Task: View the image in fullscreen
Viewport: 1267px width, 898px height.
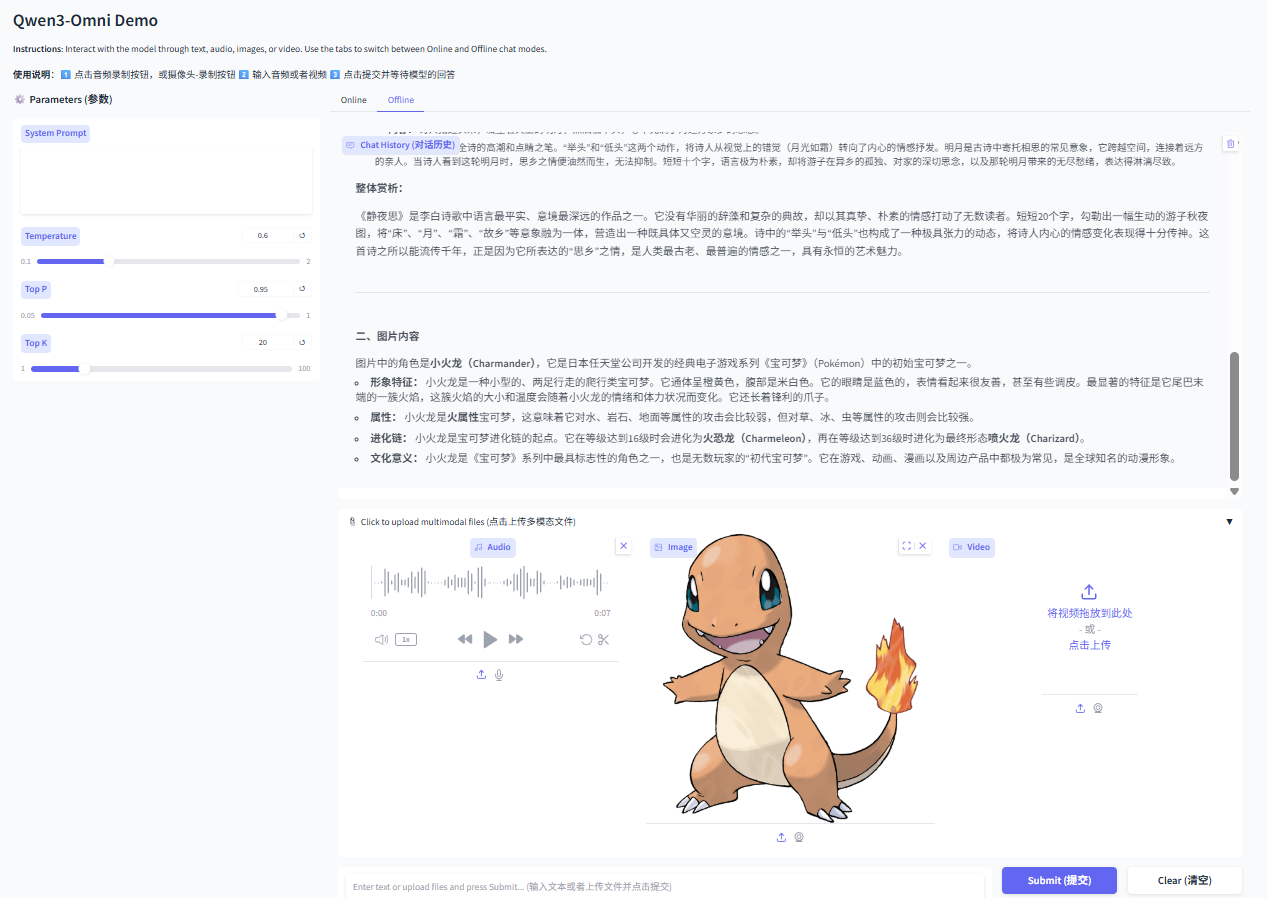Action: (x=906, y=546)
